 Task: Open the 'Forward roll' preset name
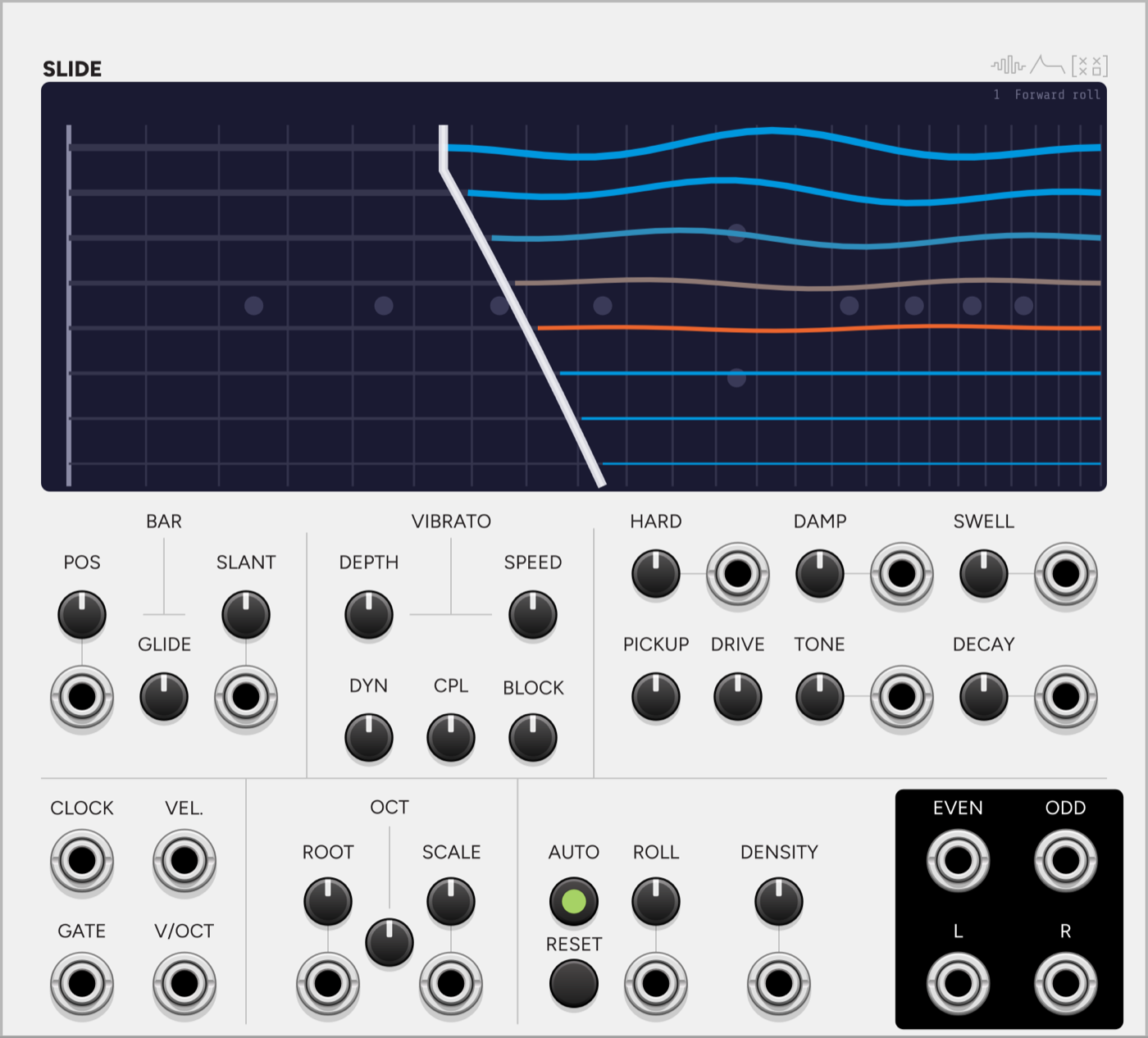click(x=1057, y=95)
